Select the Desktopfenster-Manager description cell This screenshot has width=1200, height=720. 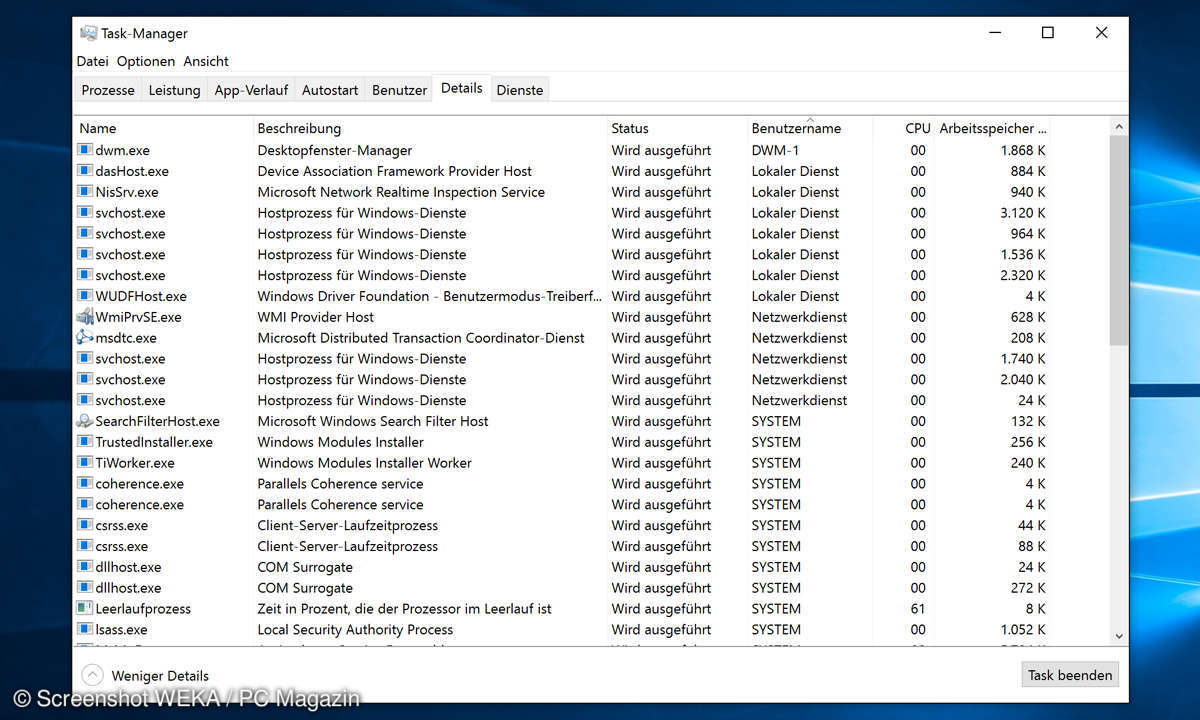335,150
